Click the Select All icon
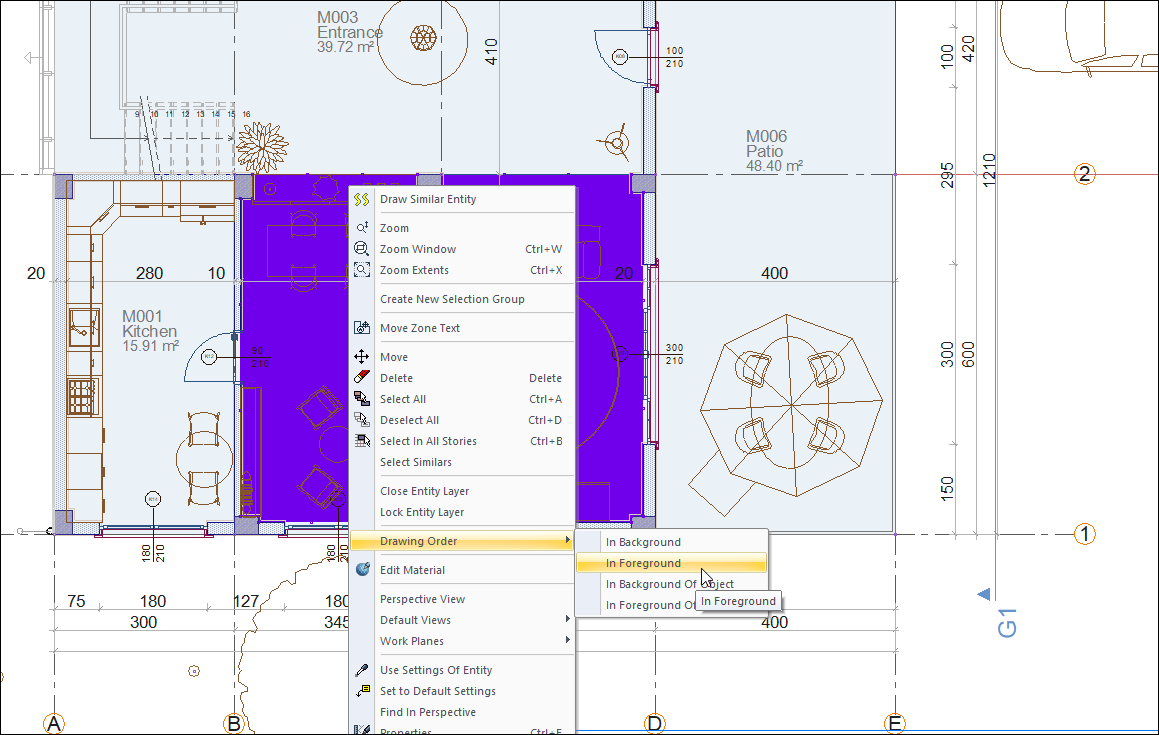Image resolution: width=1159 pixels, height=735 pixels. click(362, 399)
